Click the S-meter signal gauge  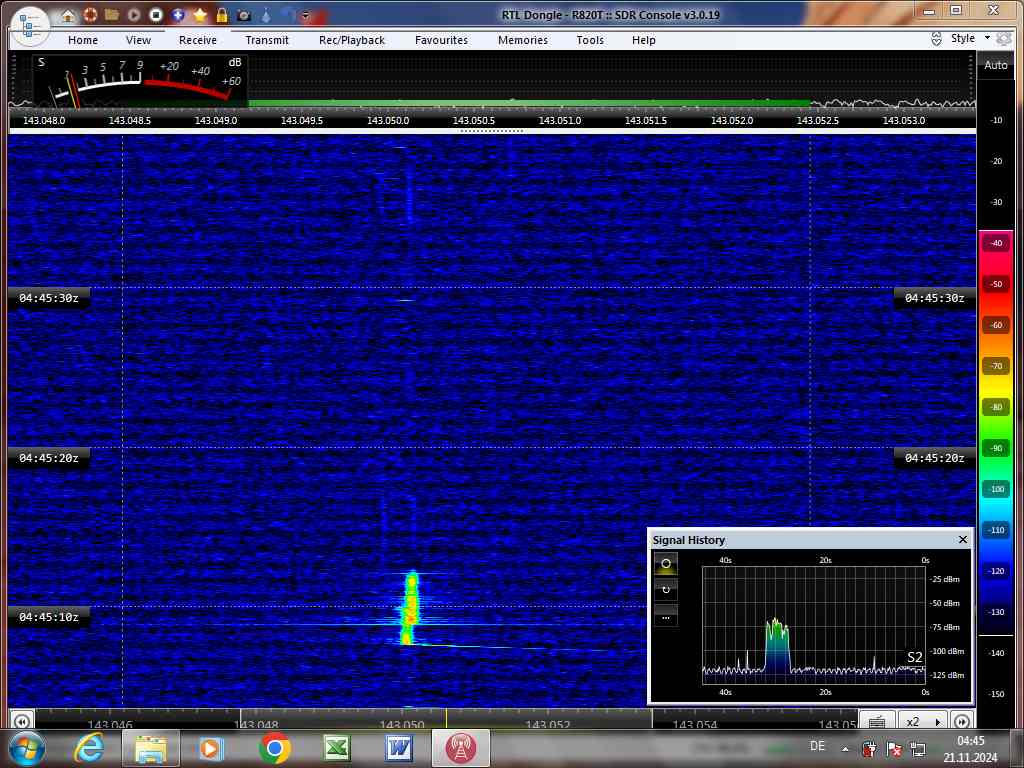pos(140,80)
